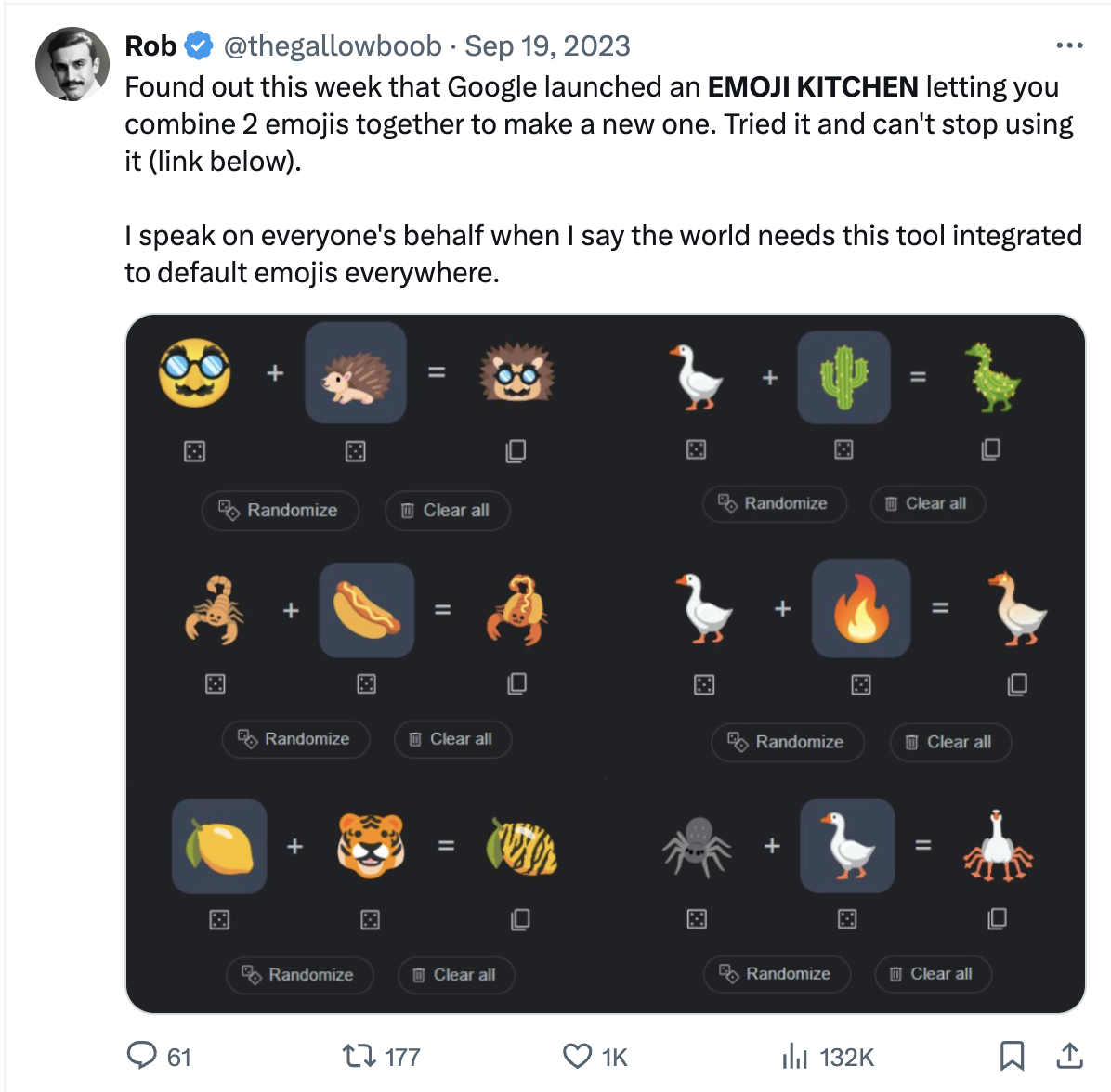The image size is (1111, 1092).
Task: Click Randomize under the spider-goose combo
Action: point(777,974)
